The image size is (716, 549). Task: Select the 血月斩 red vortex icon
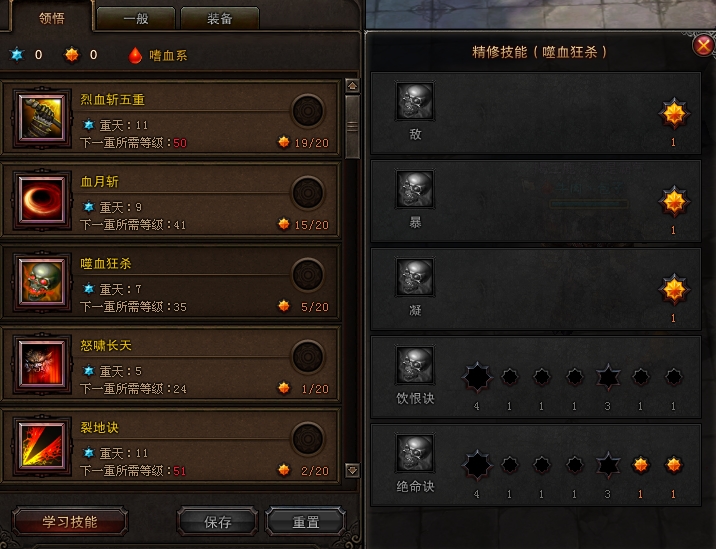42,200
